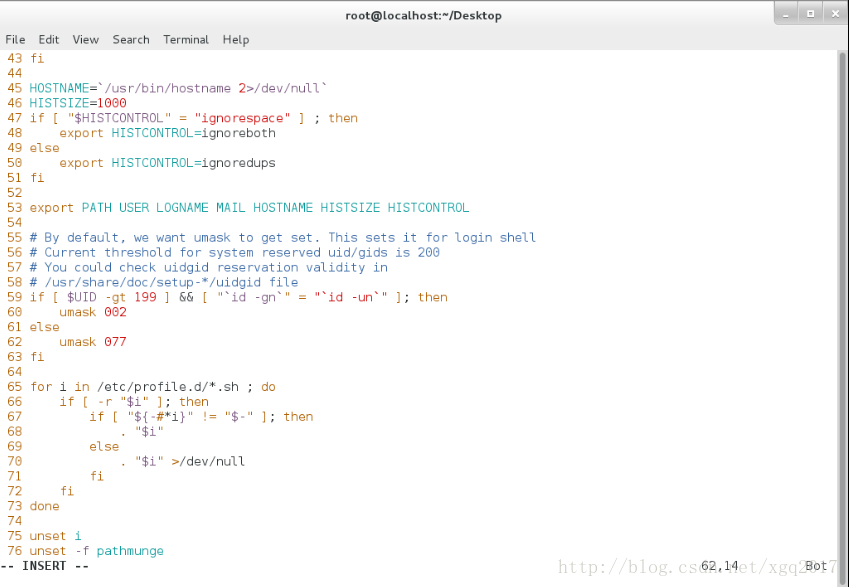This screenshot has width=849, height=587.
Task: Click the HOSTNAME assignment on line 45
Action: (x=178, y=88)
